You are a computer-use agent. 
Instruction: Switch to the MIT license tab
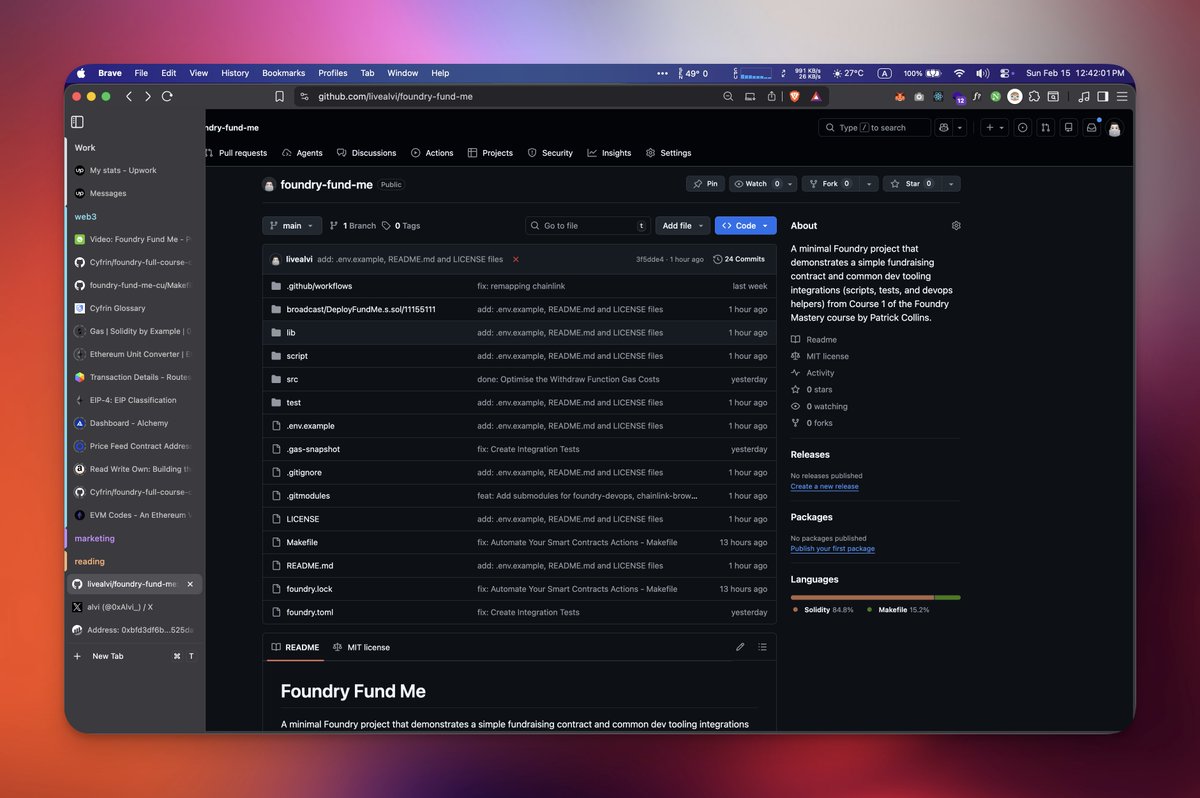pyautogui.click(x=361, y=647)
